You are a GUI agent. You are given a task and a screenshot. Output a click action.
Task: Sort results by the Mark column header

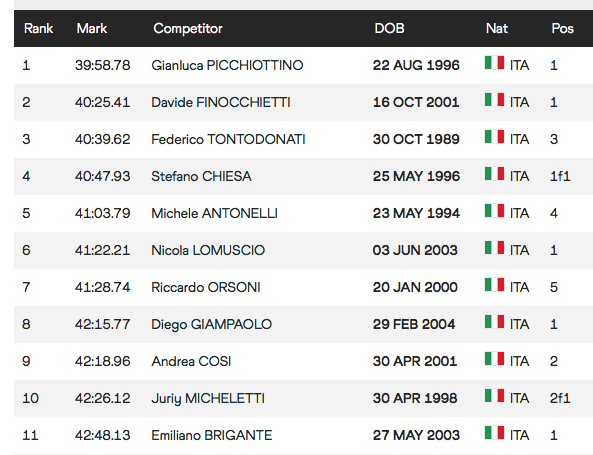[x=92, y=28]
